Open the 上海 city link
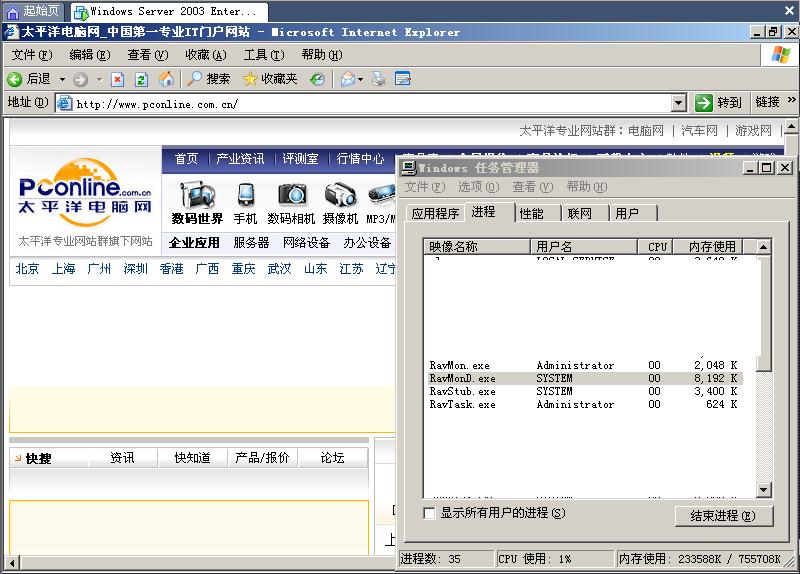The image size is (800, 574). [x=63, y=268]
